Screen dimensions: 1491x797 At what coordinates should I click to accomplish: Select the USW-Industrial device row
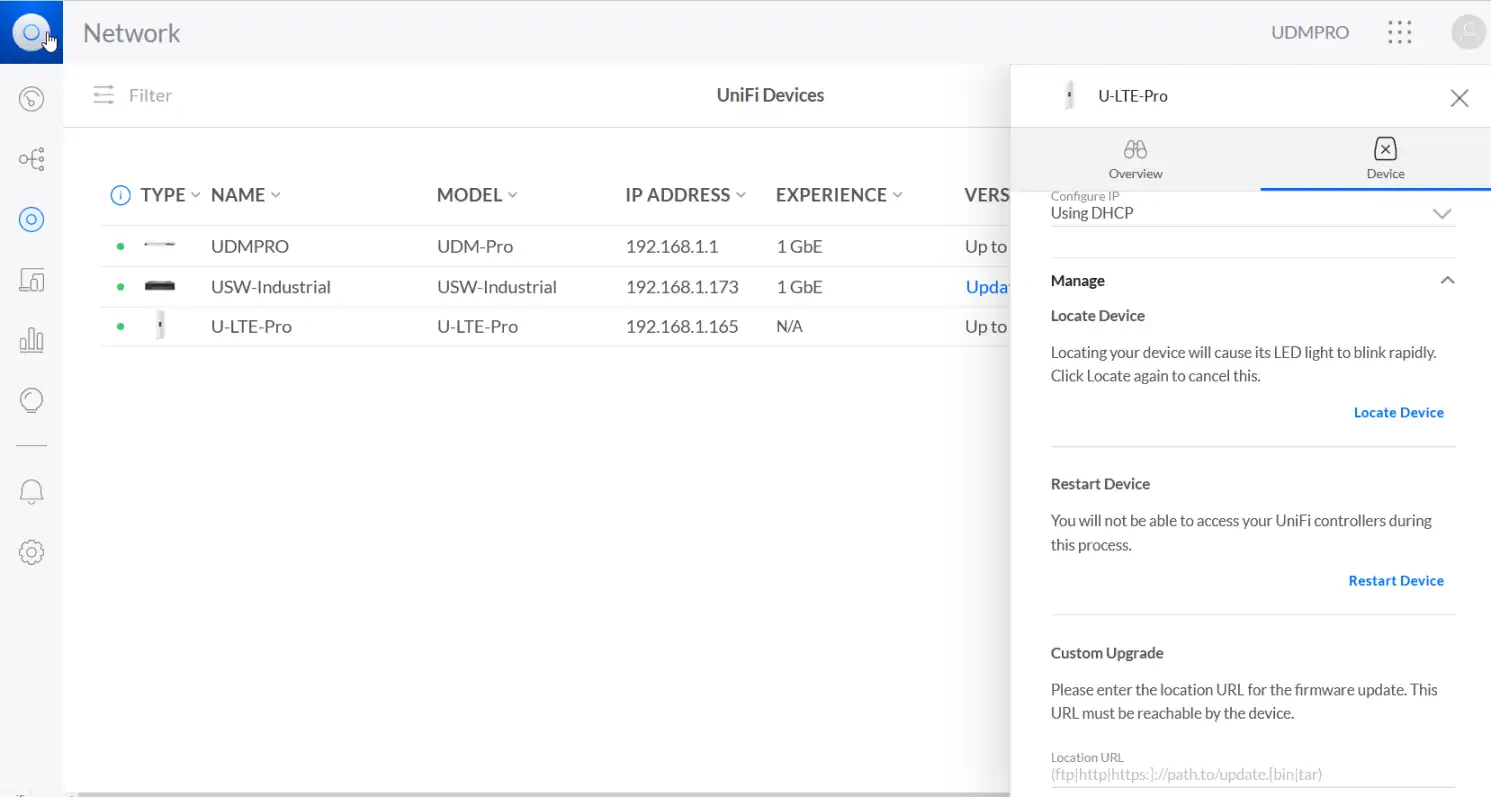[x=270, y=287]
